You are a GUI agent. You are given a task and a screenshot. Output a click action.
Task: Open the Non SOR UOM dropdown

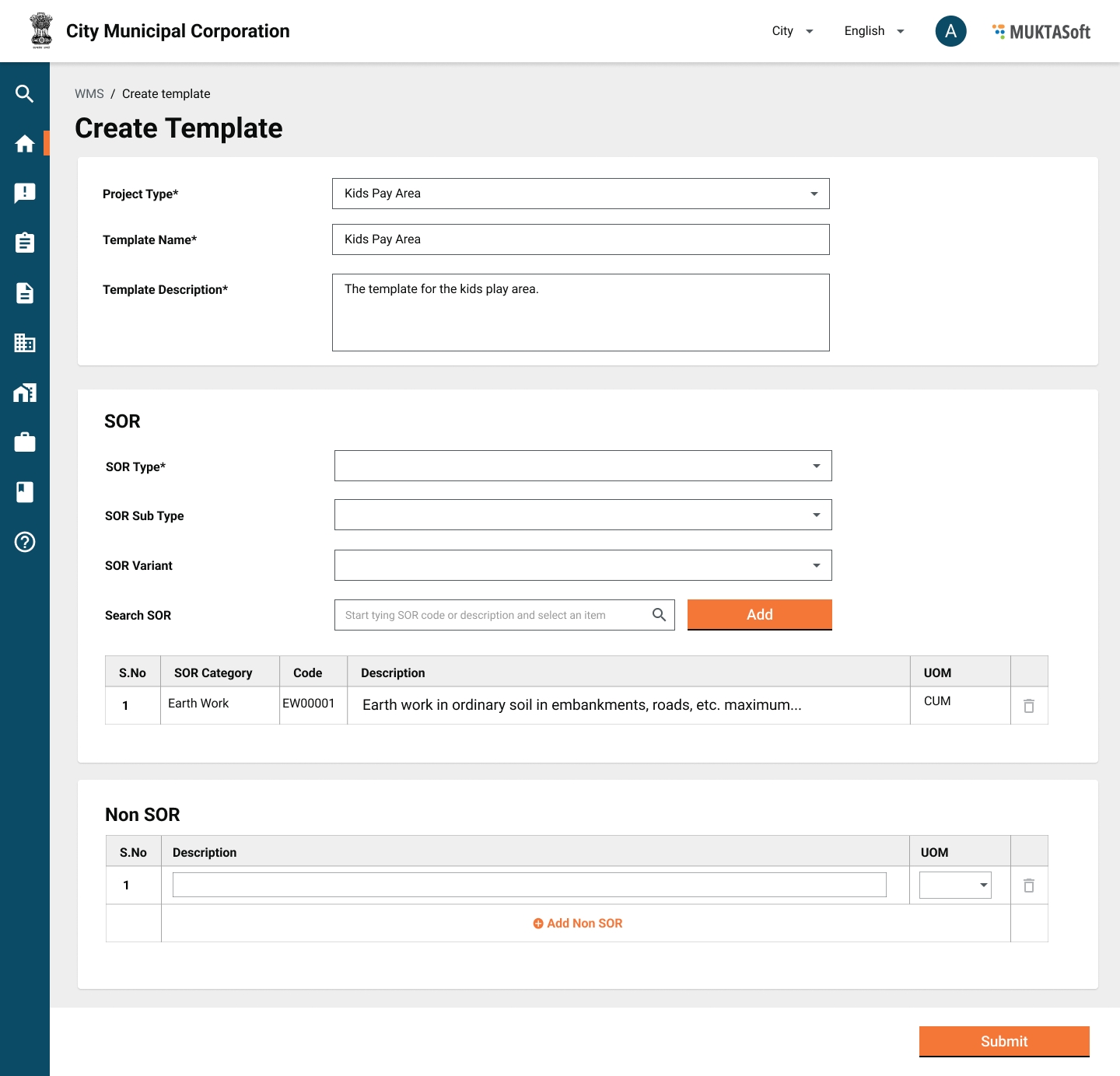tap(955, 886)
